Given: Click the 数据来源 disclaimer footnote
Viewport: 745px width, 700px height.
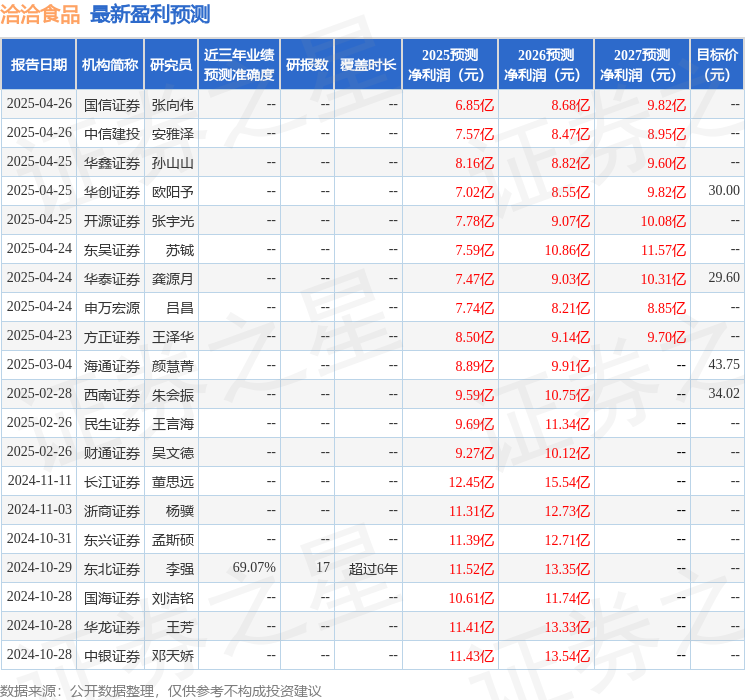Looking at the screenshot, I should (x=161, y=690).
